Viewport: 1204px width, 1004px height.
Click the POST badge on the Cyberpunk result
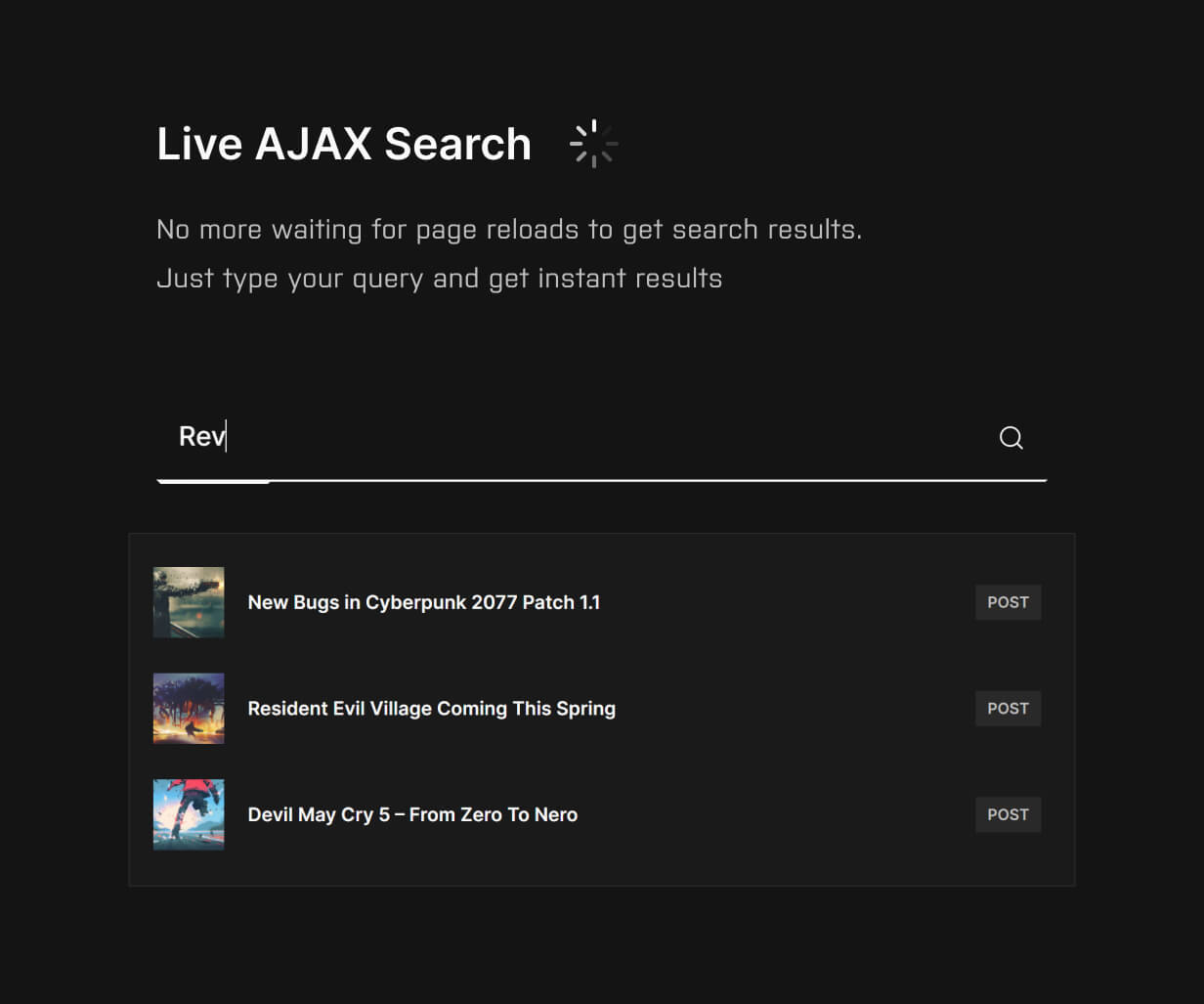[x=1009, y=602]
